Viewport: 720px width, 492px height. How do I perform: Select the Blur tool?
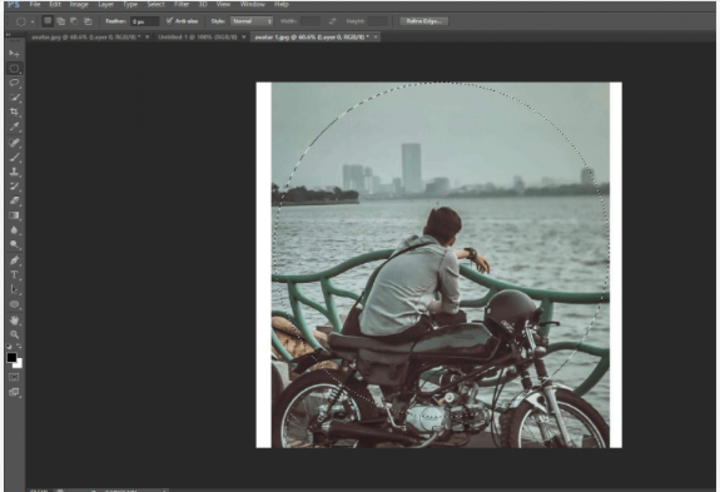14,230
